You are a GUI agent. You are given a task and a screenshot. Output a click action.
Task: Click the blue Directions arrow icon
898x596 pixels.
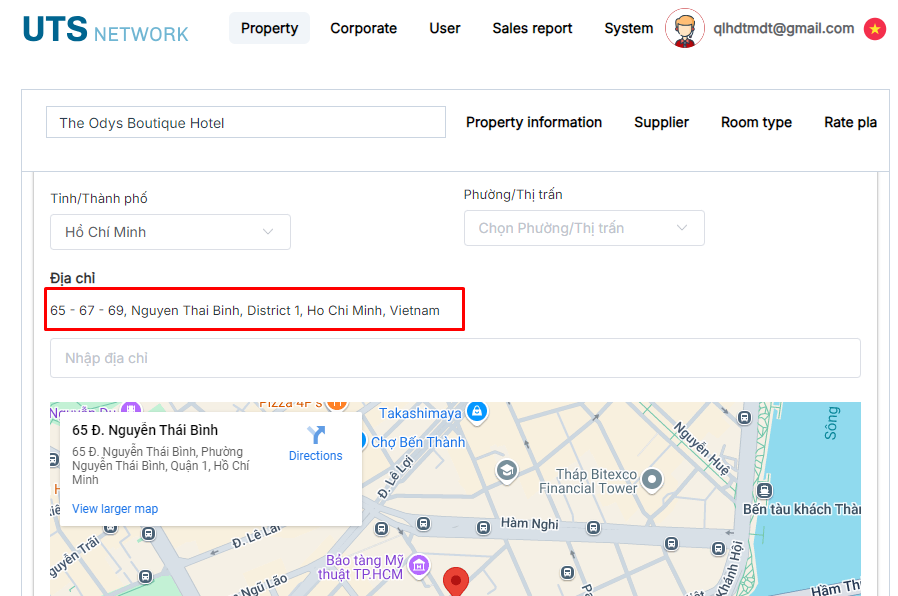(316, 435)
